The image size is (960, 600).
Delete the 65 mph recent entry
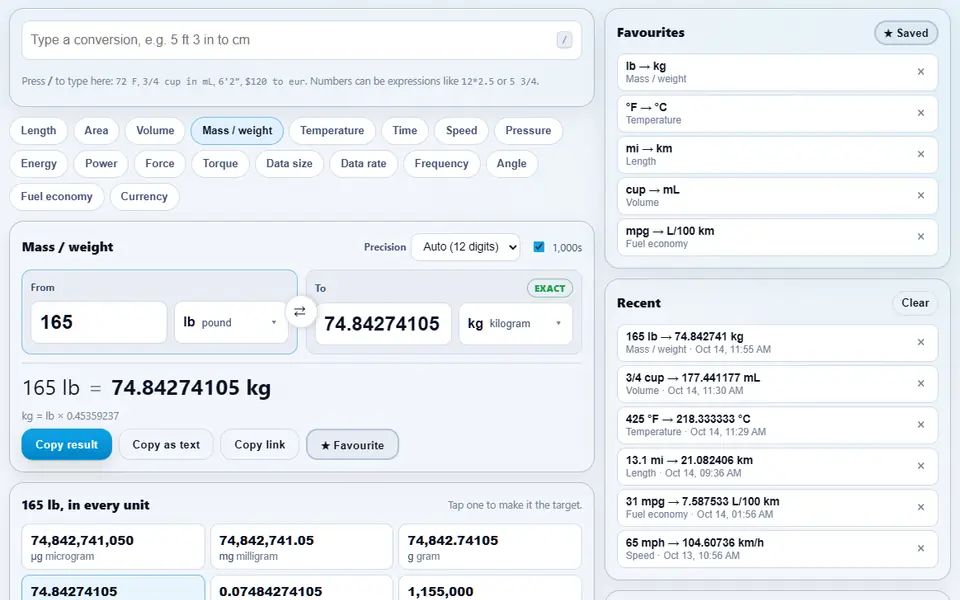point(920,549)
